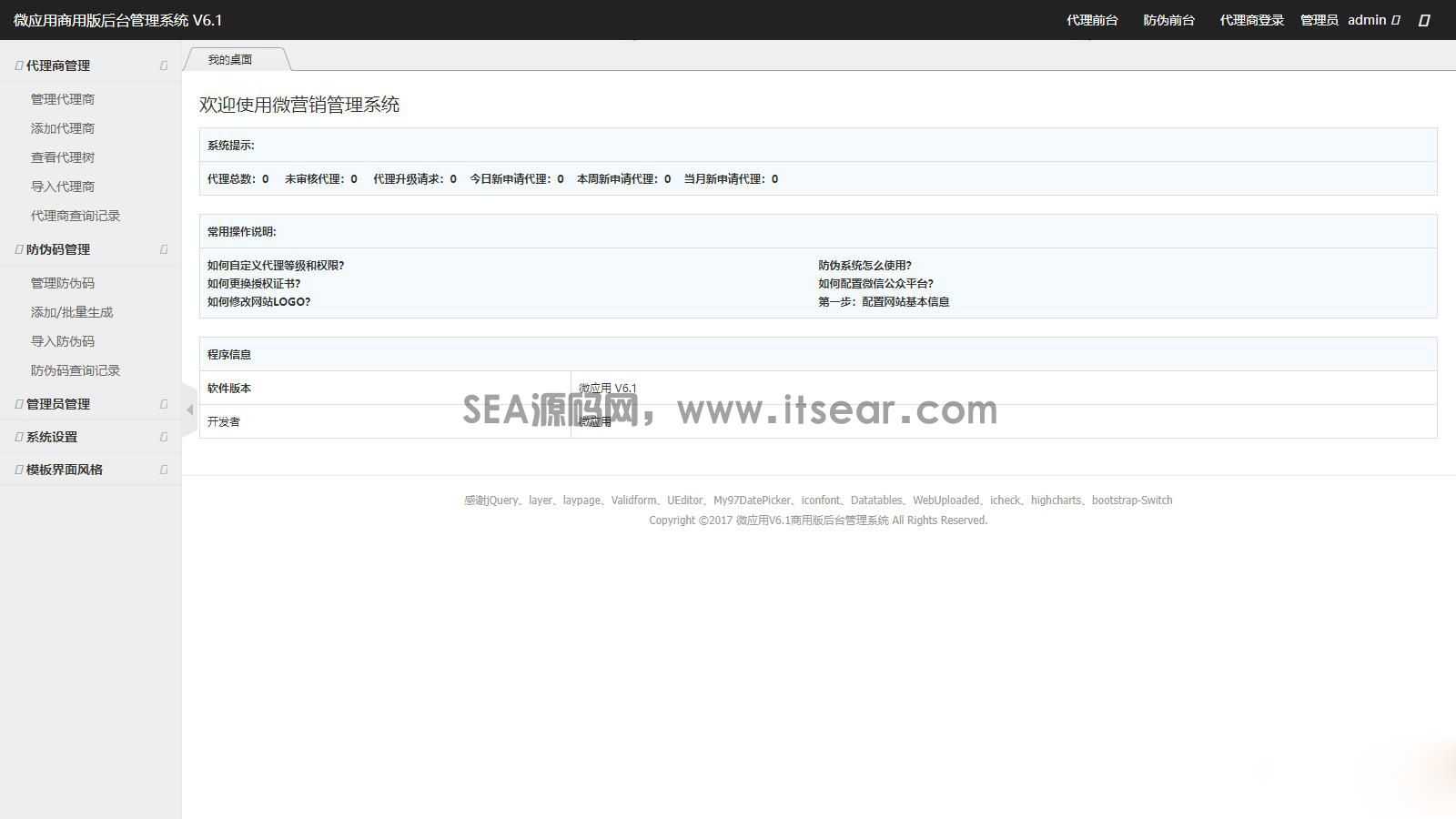Click the 代理商管理 section header

91,66
